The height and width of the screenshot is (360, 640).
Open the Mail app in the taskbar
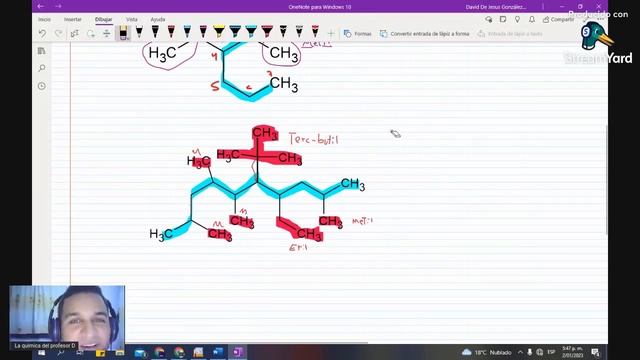140,352
